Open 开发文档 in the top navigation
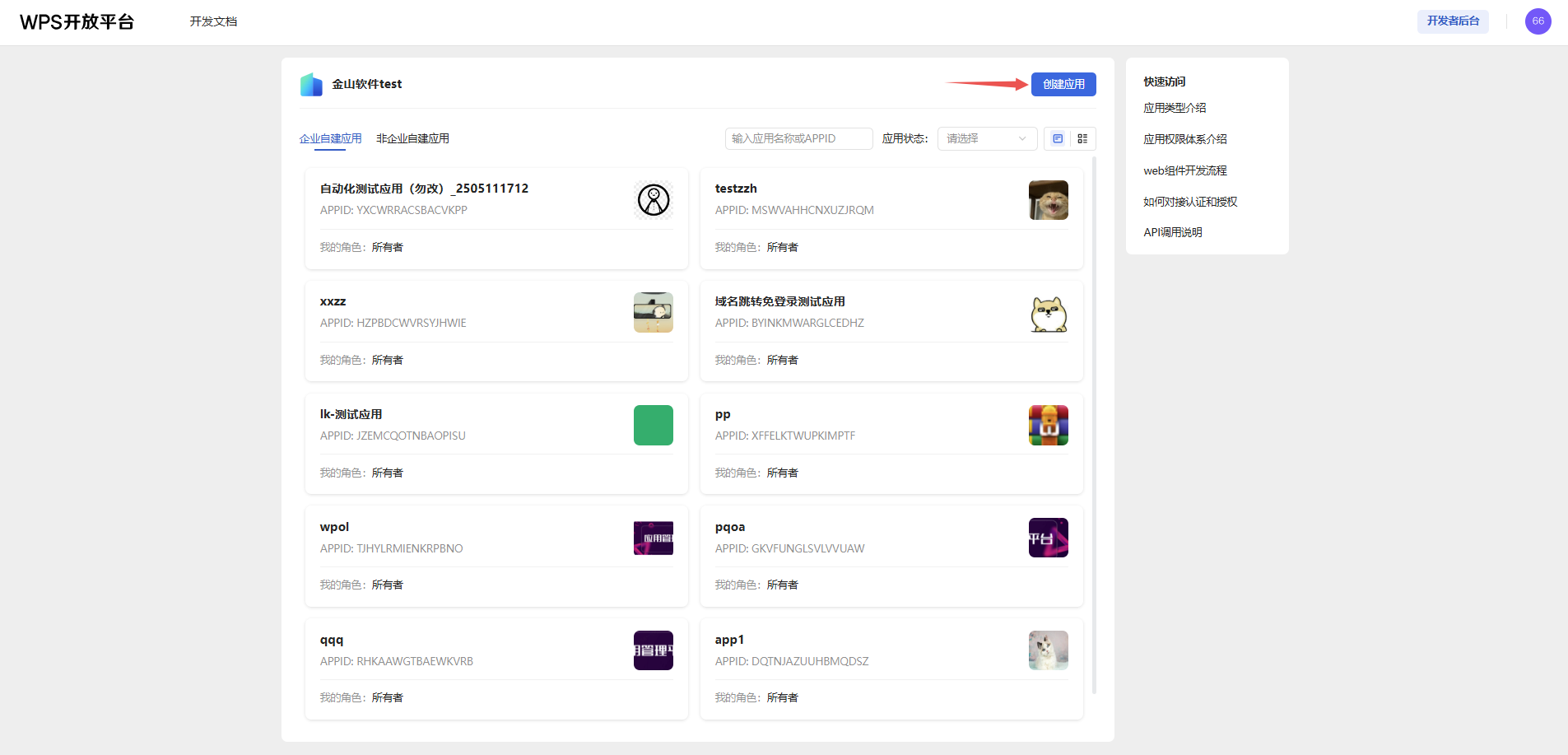1568x755 pixels. click(x=213, y=21)
